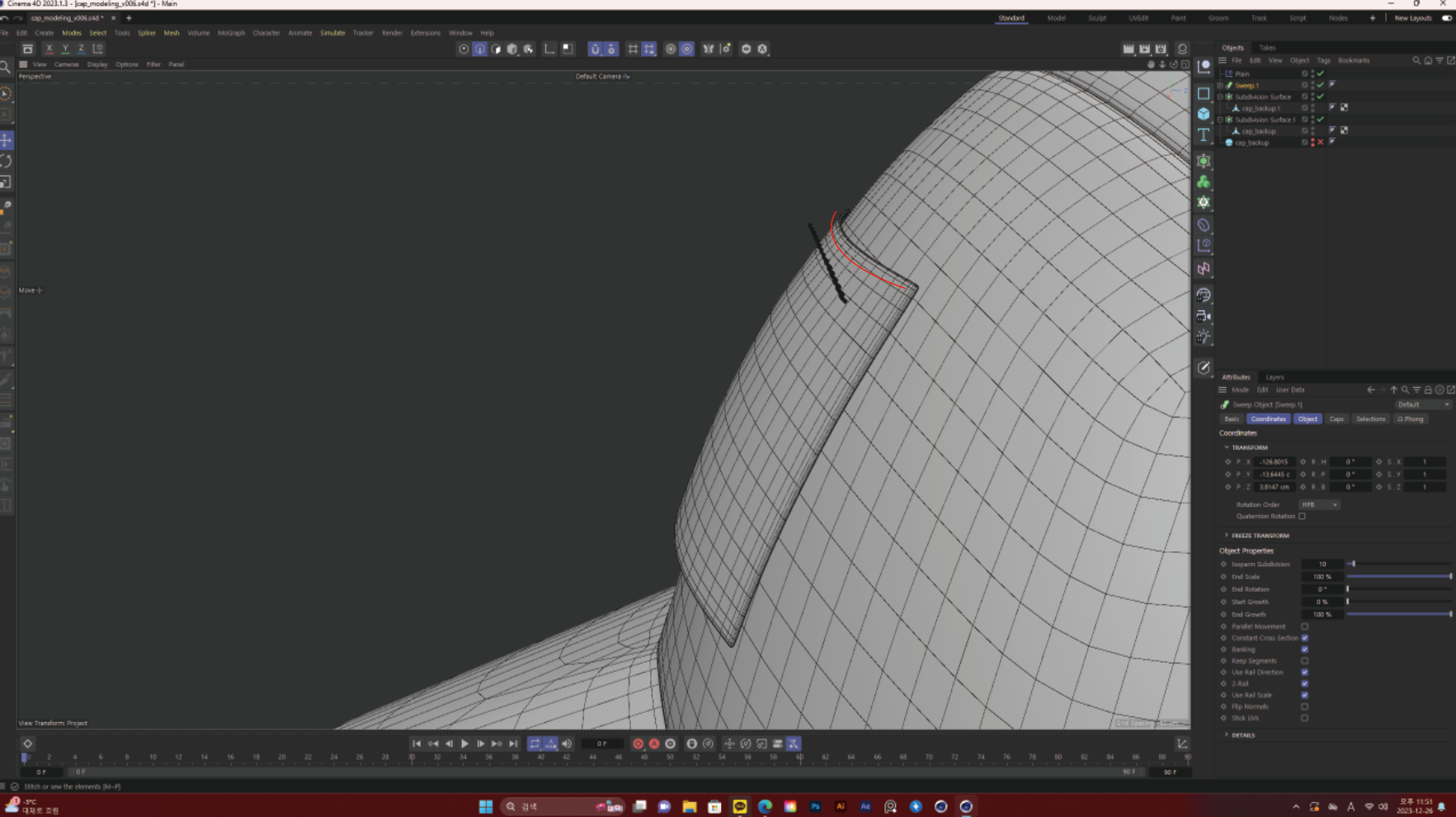Viewport: 1456px width, 817px height.
Task: Collapse the Subdivision Surface.1 tree node
Action: 1220,120
